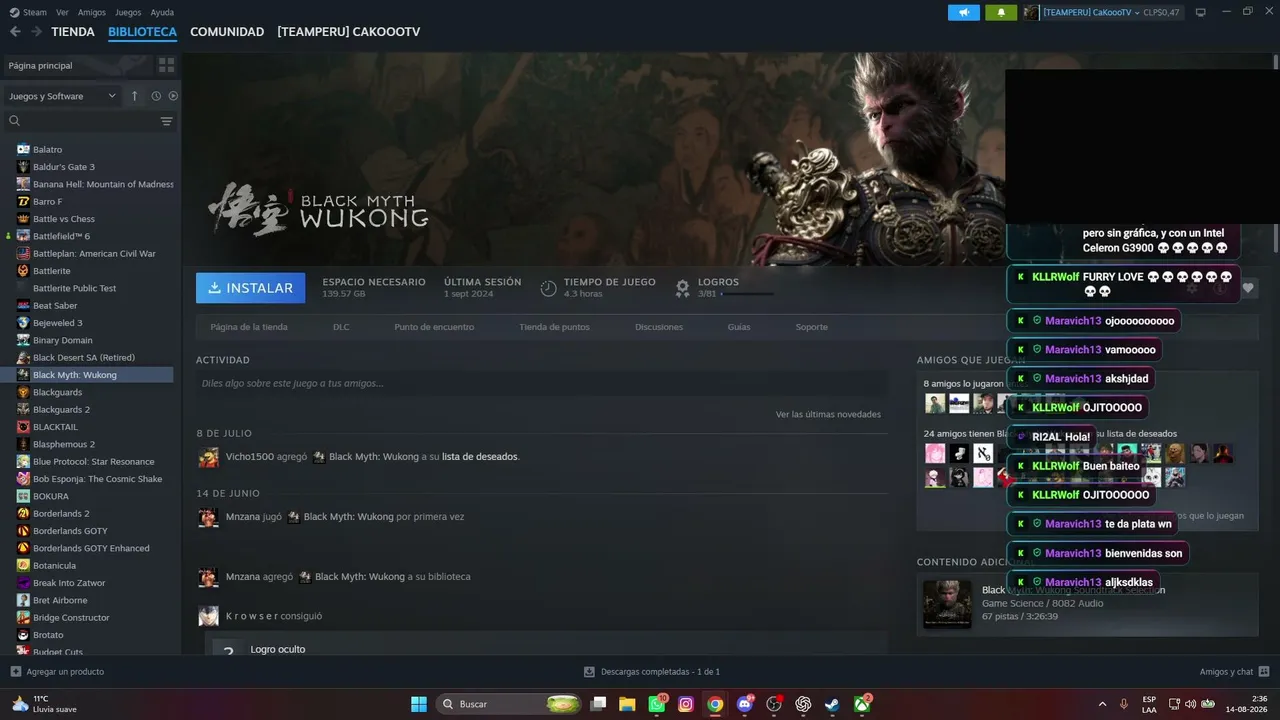Click the BLACKTAIL game icon

pos(23,427)
